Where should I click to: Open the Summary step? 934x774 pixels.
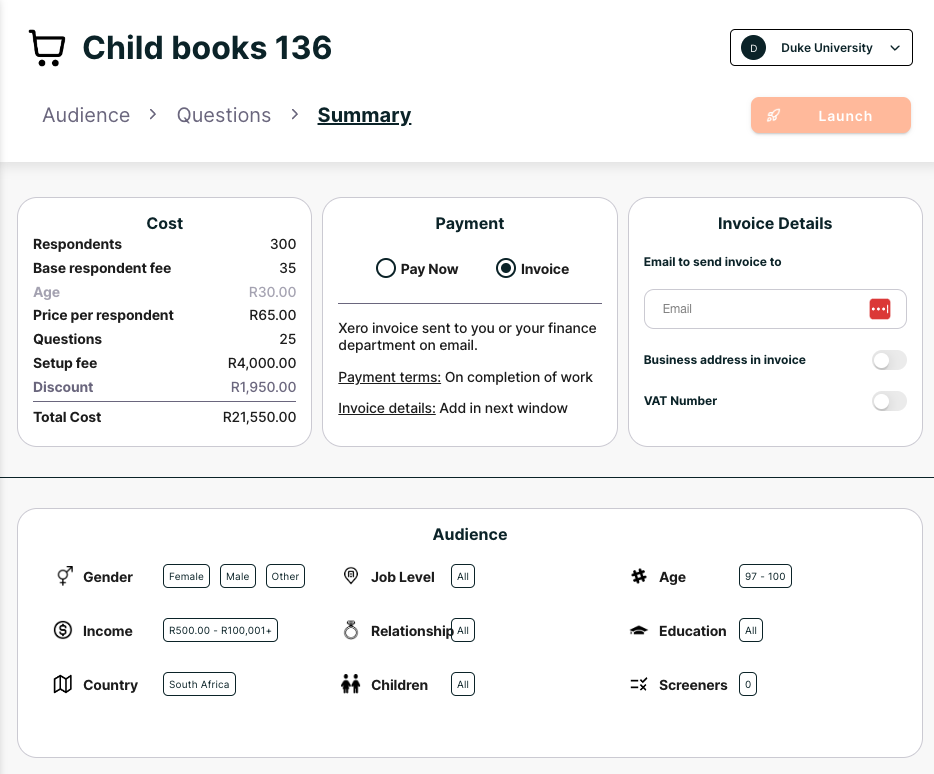[364, 115]
